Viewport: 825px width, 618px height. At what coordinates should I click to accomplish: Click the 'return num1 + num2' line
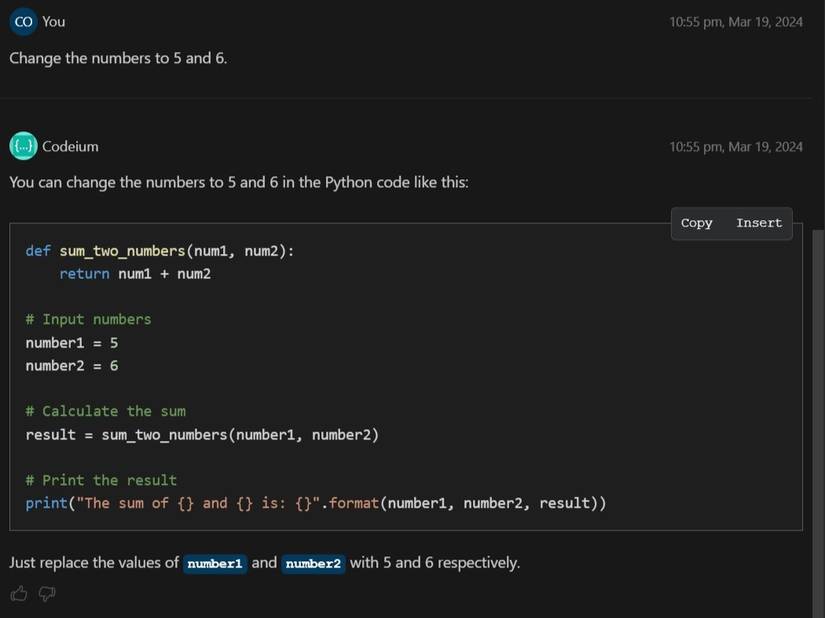coord(135,274)
